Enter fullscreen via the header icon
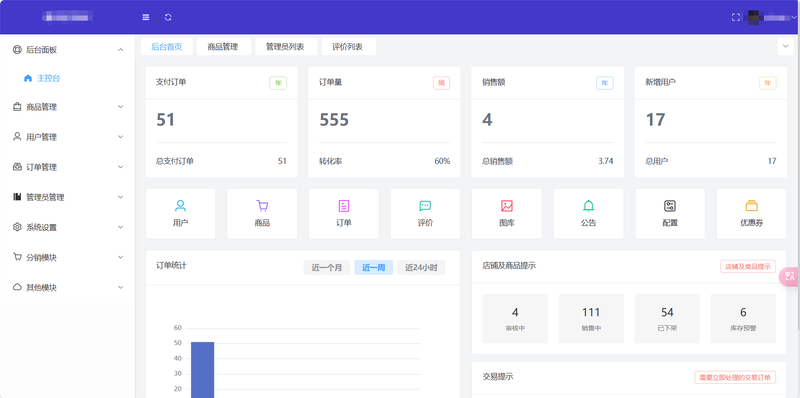This screenshot has width=800, height=398. [x=736, y=17]
